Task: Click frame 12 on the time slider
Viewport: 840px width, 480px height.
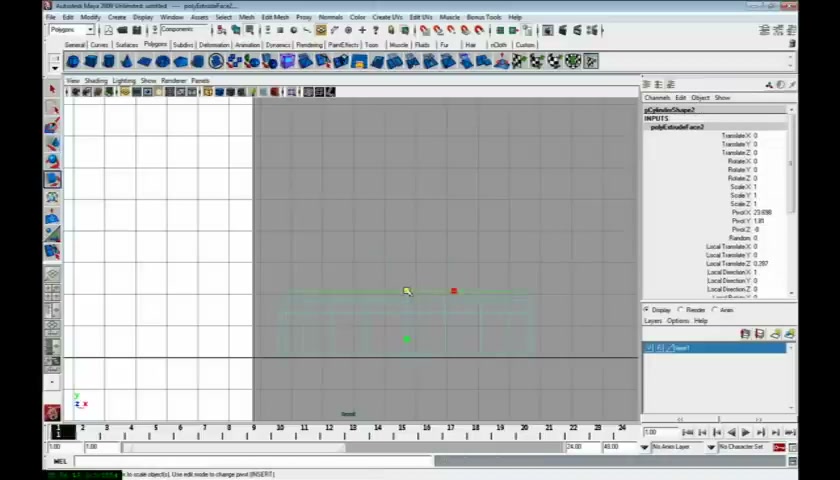Action: click(329, 428)
